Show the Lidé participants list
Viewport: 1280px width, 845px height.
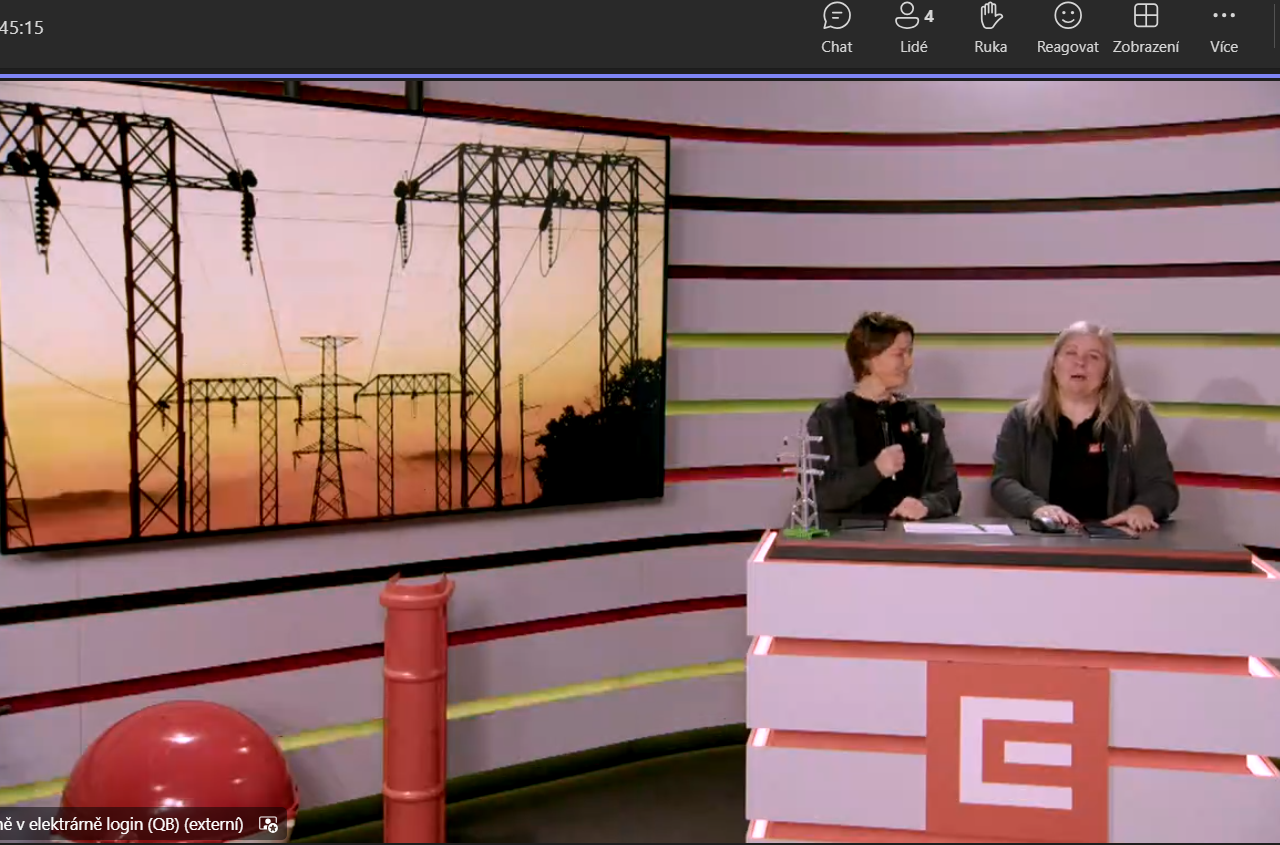914,28
